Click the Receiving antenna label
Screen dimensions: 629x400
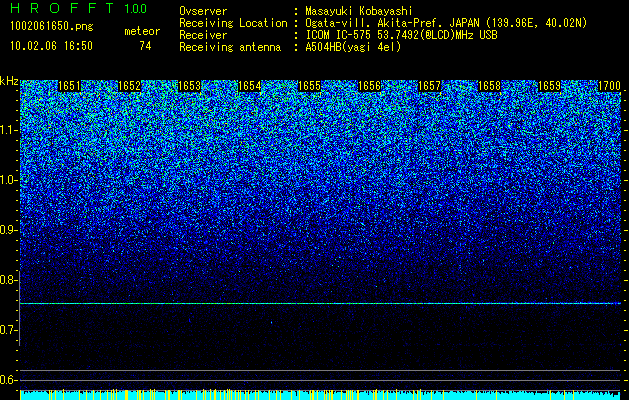point(230,47)
